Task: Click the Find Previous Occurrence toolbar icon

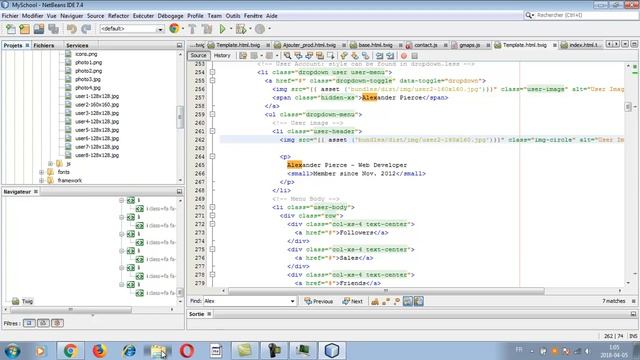Action: pyautogui.click(x=298, y=56)
